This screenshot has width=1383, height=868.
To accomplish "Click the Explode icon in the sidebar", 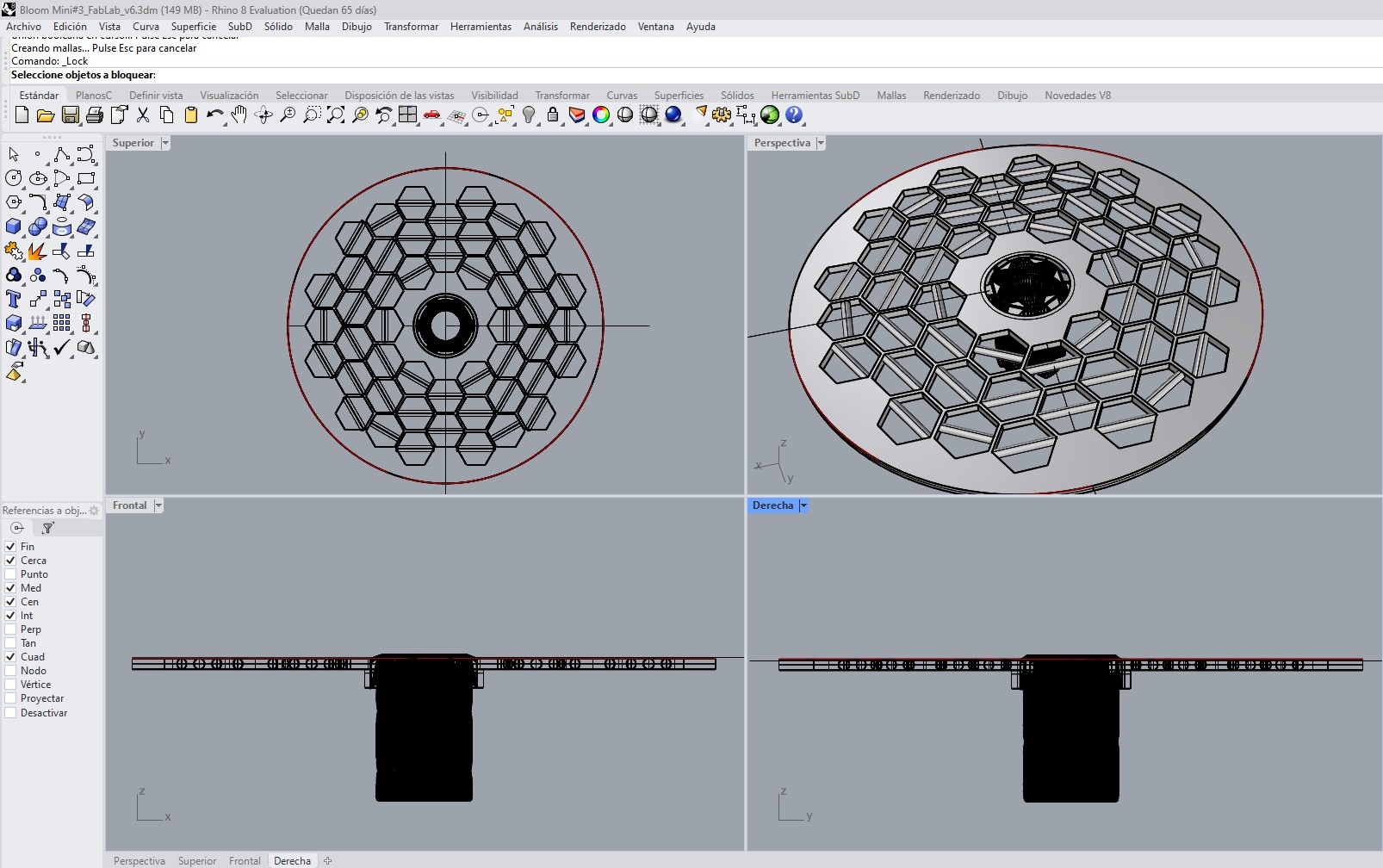I will (38, 251).
